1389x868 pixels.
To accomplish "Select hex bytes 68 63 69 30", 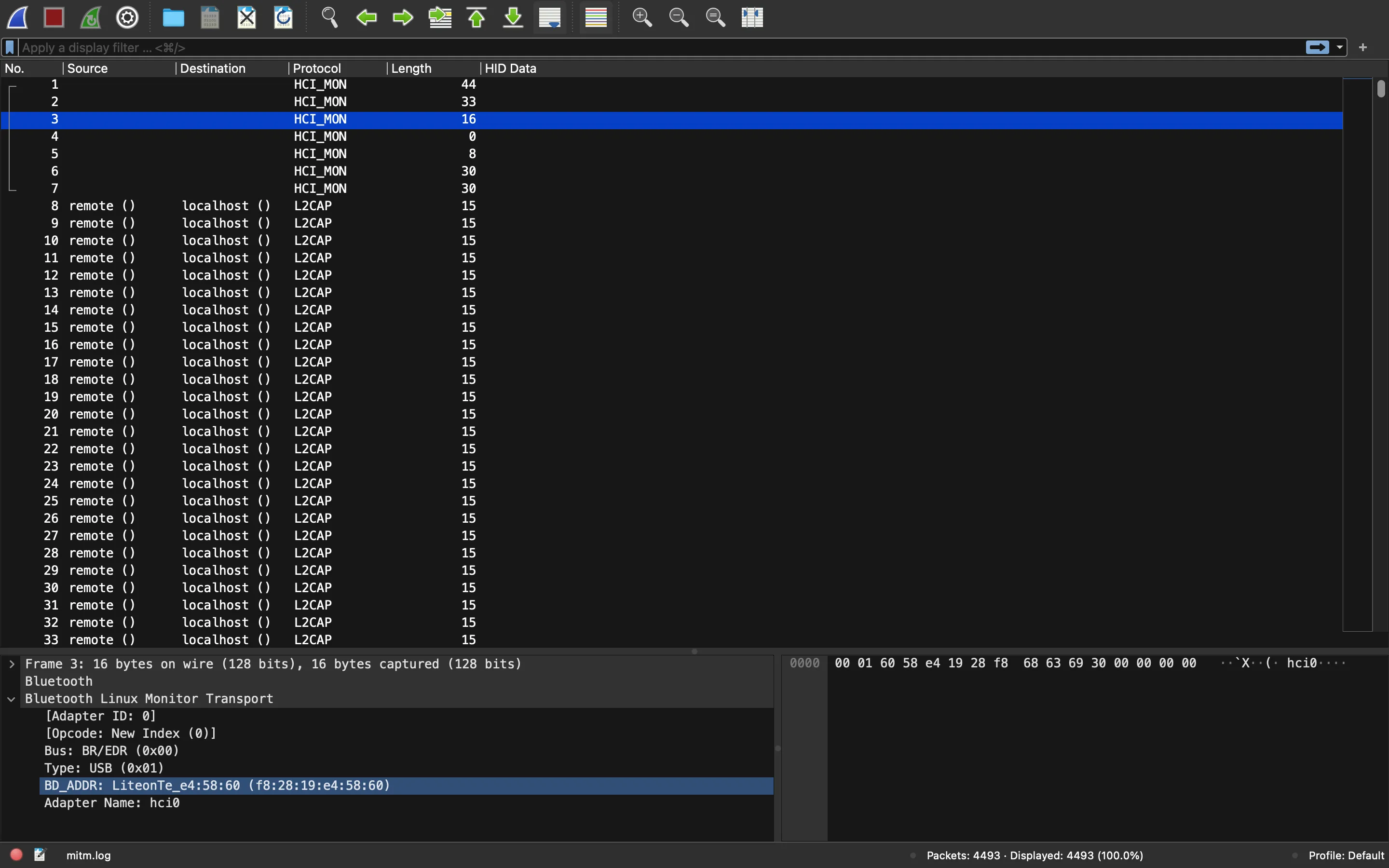I will [x=1065, y=664].
